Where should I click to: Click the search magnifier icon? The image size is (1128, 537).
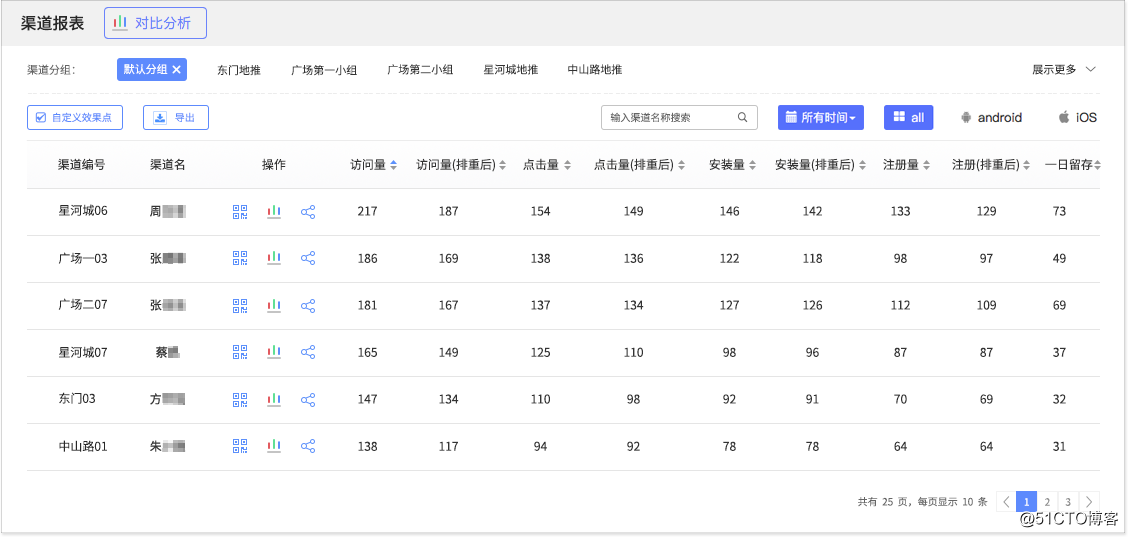742,117
